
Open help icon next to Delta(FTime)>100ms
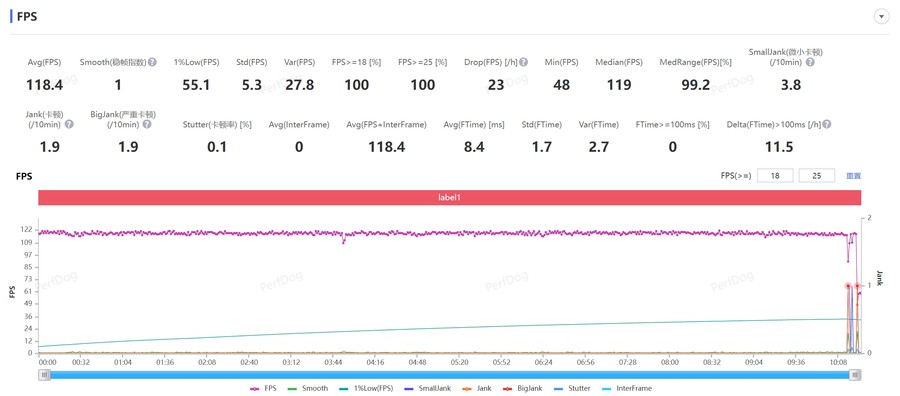[827, 124]
